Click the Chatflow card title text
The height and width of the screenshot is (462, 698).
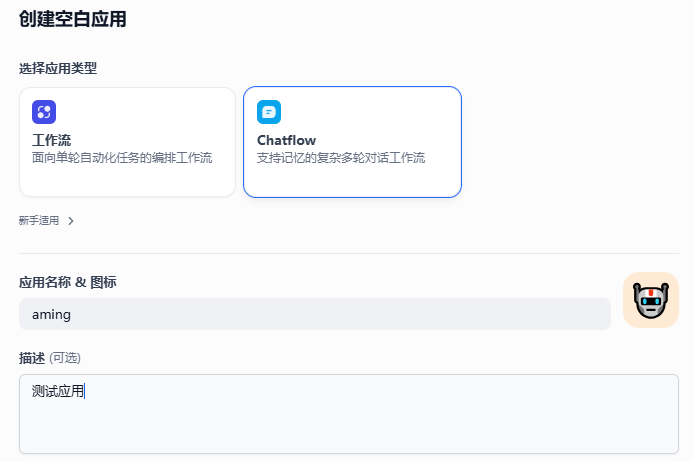286,140
